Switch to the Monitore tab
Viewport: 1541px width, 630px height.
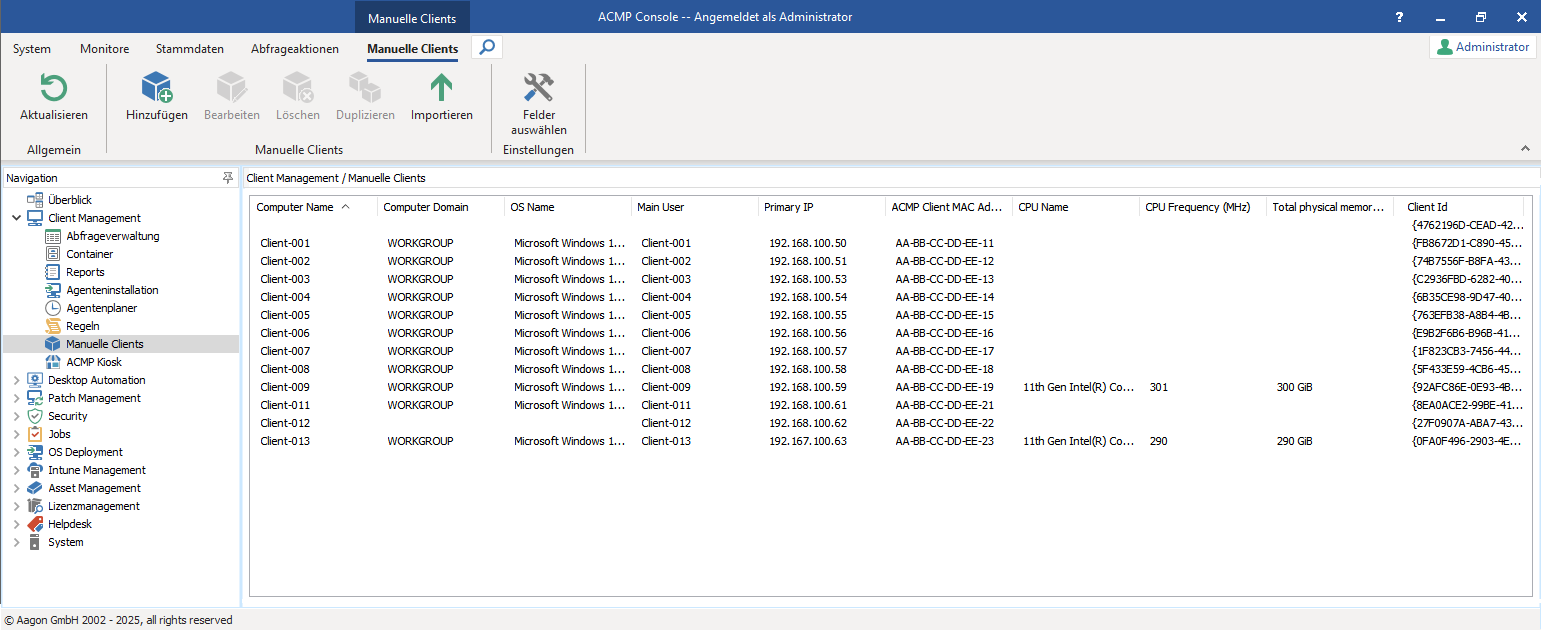(104, 48)
